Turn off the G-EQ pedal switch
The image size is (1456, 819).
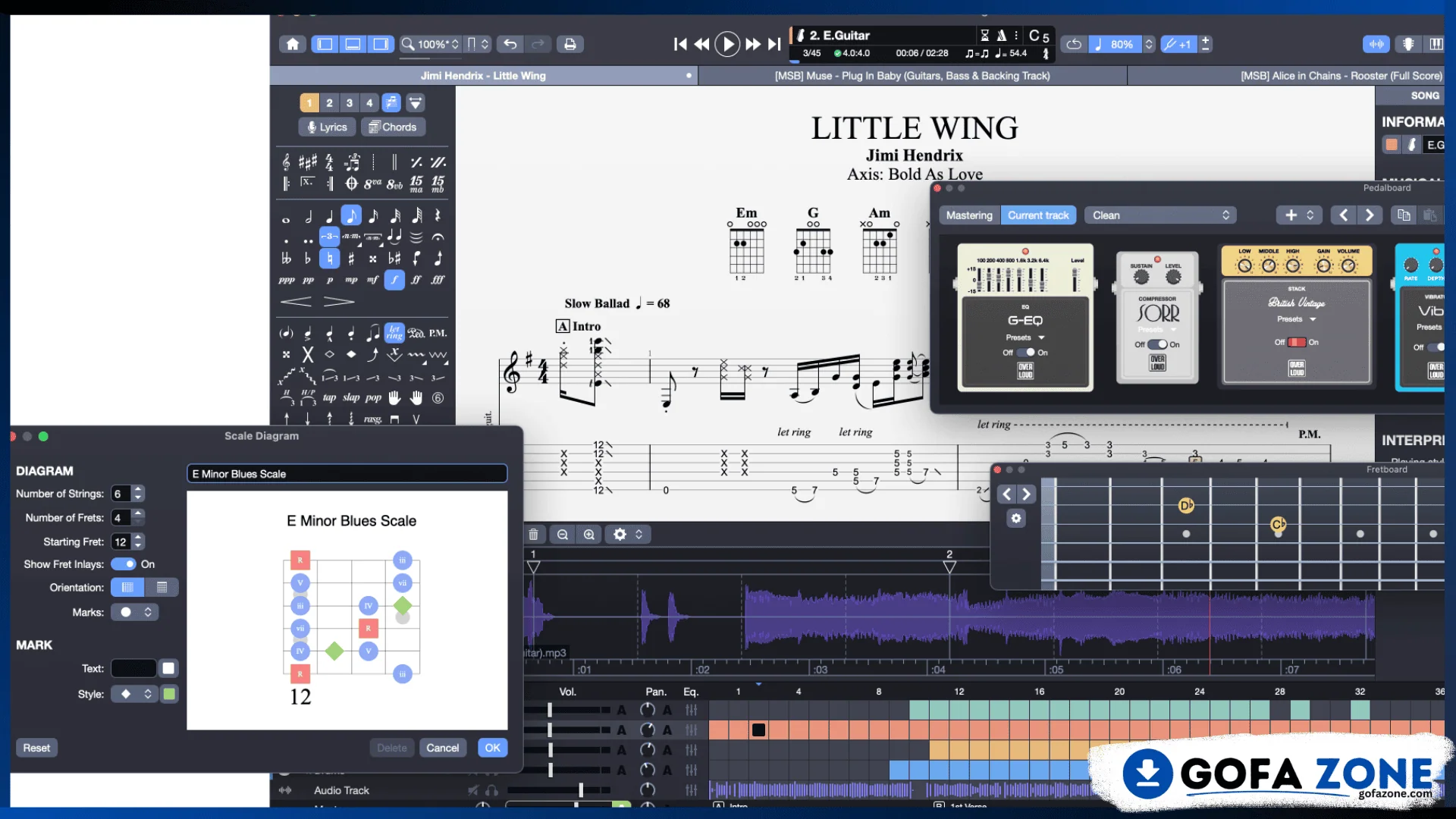(1025, 353)
